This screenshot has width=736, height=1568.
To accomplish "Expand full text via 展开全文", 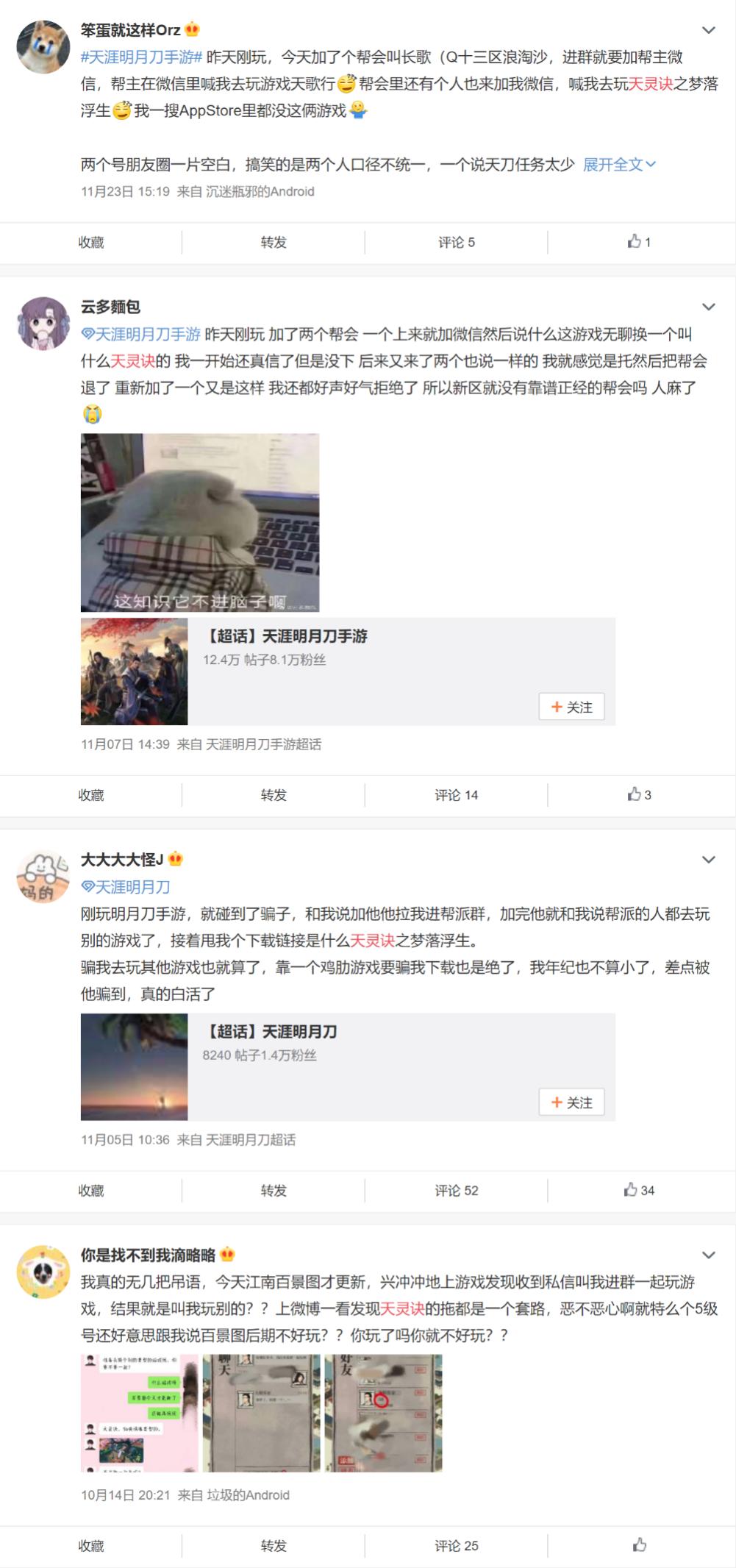I will [x=619, y=165].
